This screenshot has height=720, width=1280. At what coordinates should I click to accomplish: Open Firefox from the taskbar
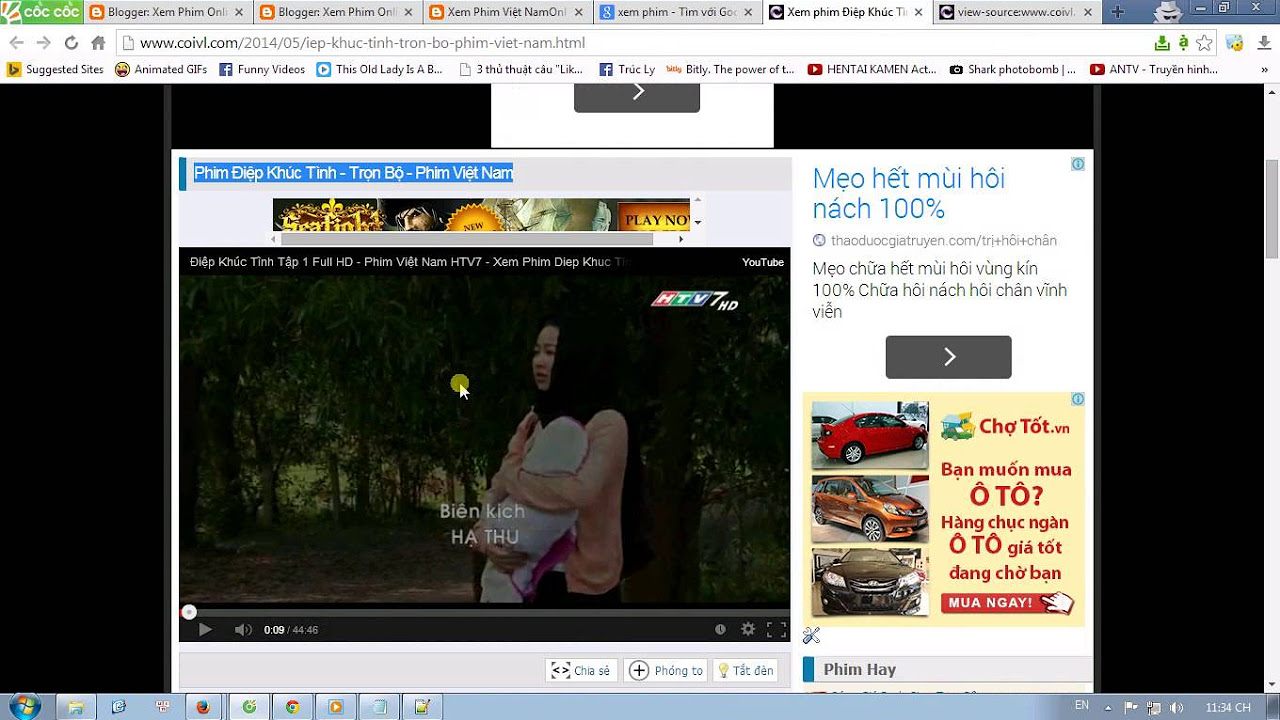203,707
